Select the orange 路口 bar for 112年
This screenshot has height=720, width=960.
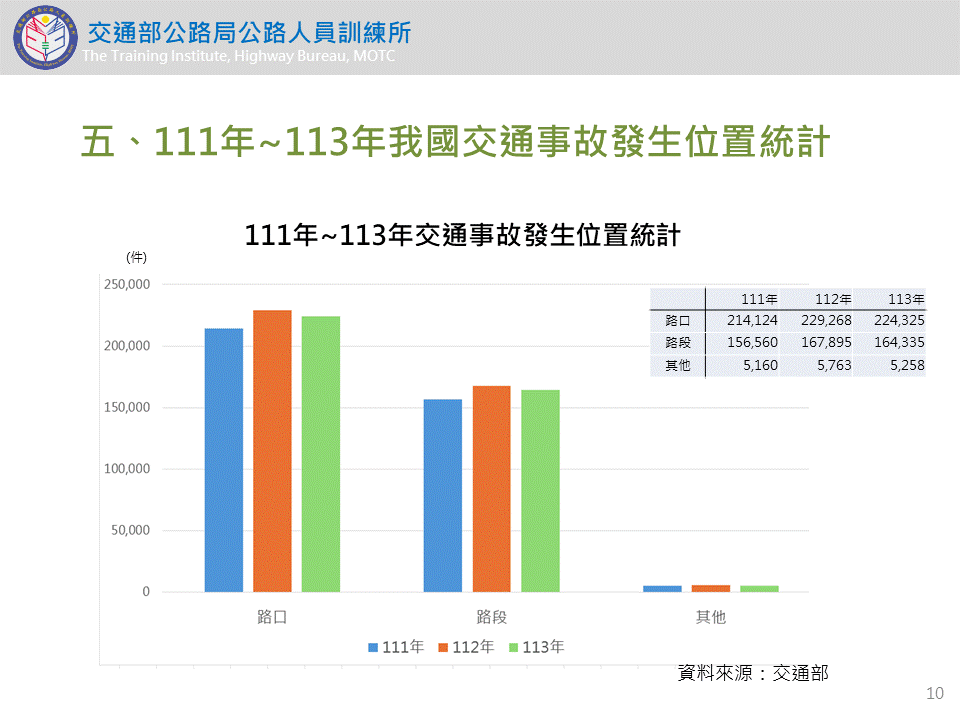(x=272, y=451)
